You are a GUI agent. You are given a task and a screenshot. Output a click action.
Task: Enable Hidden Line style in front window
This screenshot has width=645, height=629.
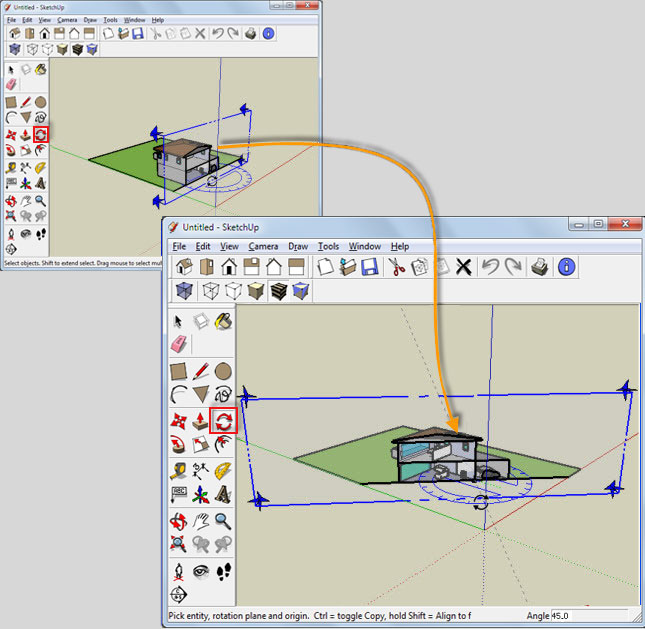pos(233,290)
